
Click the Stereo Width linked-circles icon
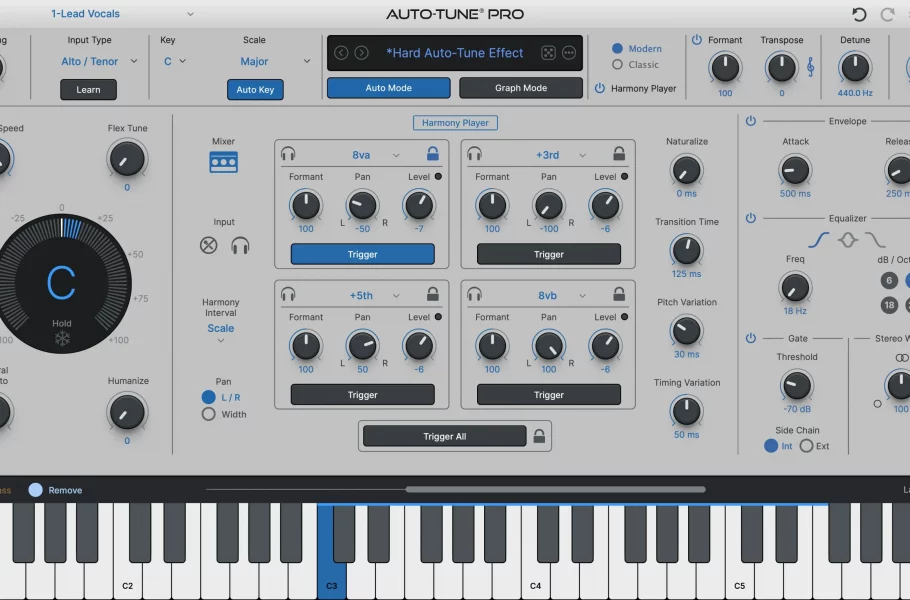tap(902, 357)
